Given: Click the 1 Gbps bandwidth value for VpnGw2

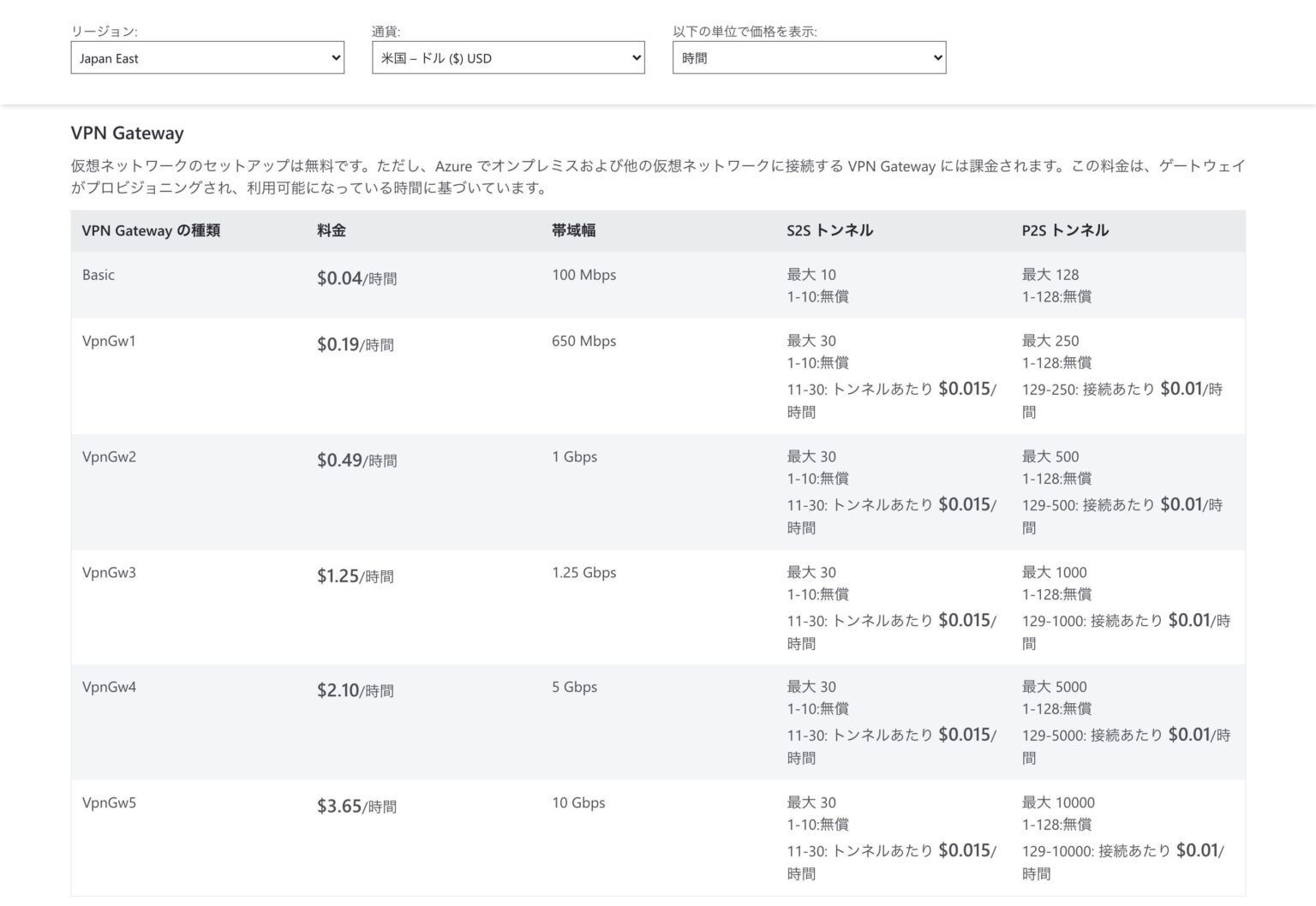Looking at the screenshot, I should coord(576,456).
